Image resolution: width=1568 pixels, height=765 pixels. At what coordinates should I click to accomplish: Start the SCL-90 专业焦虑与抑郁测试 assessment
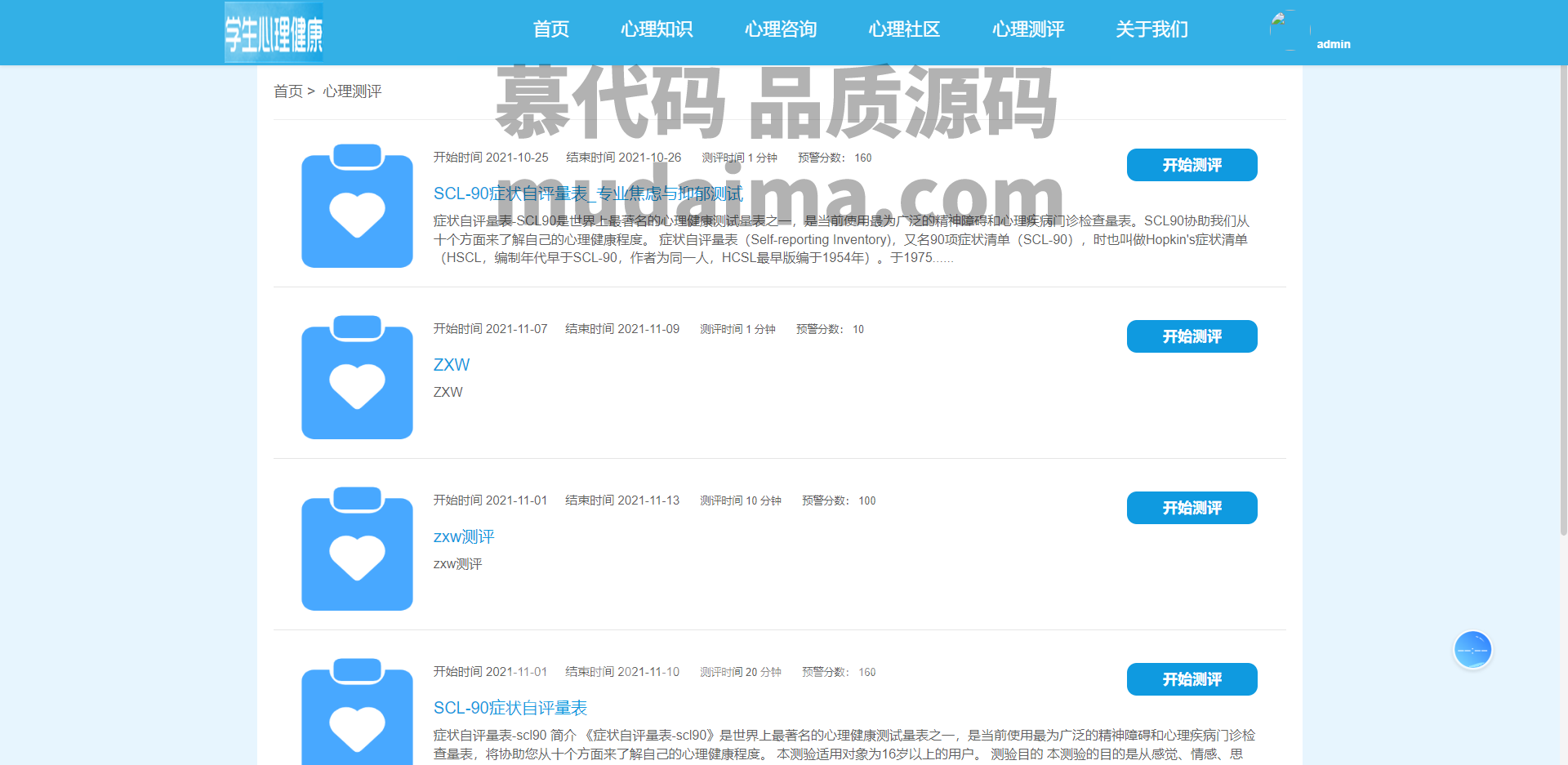[x=1192, y=165]
